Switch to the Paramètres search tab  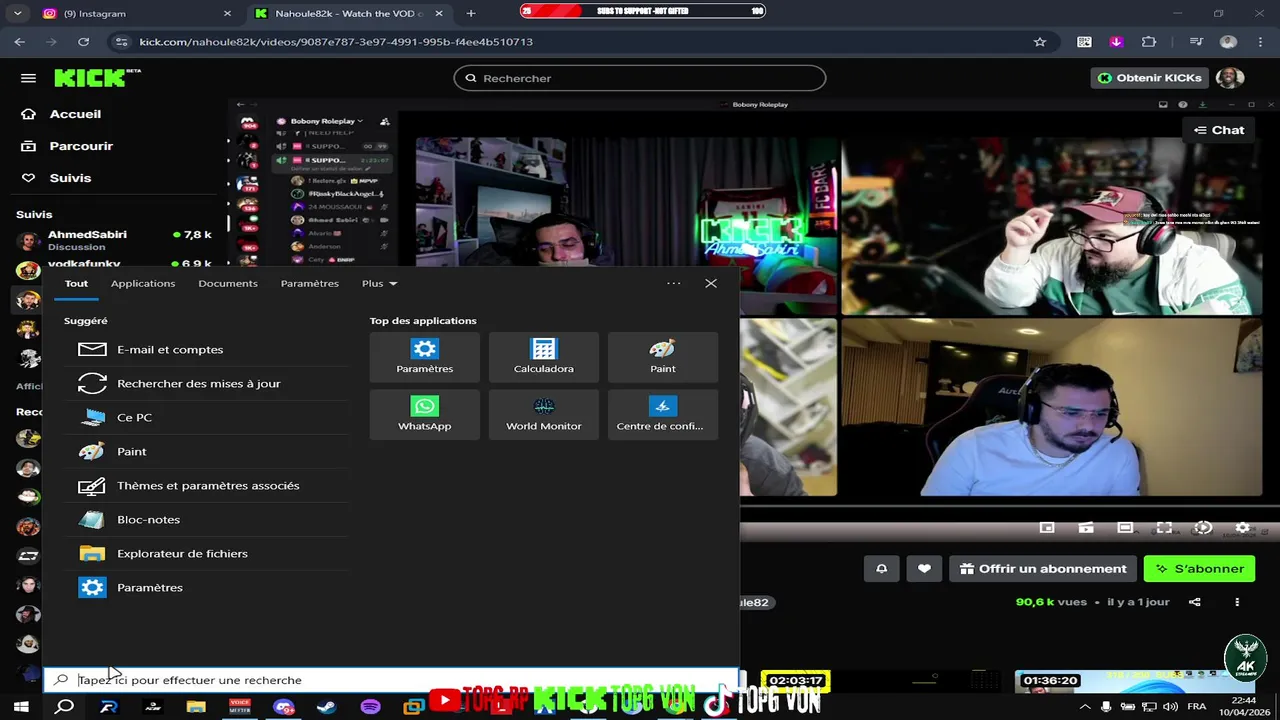point(310,283)
